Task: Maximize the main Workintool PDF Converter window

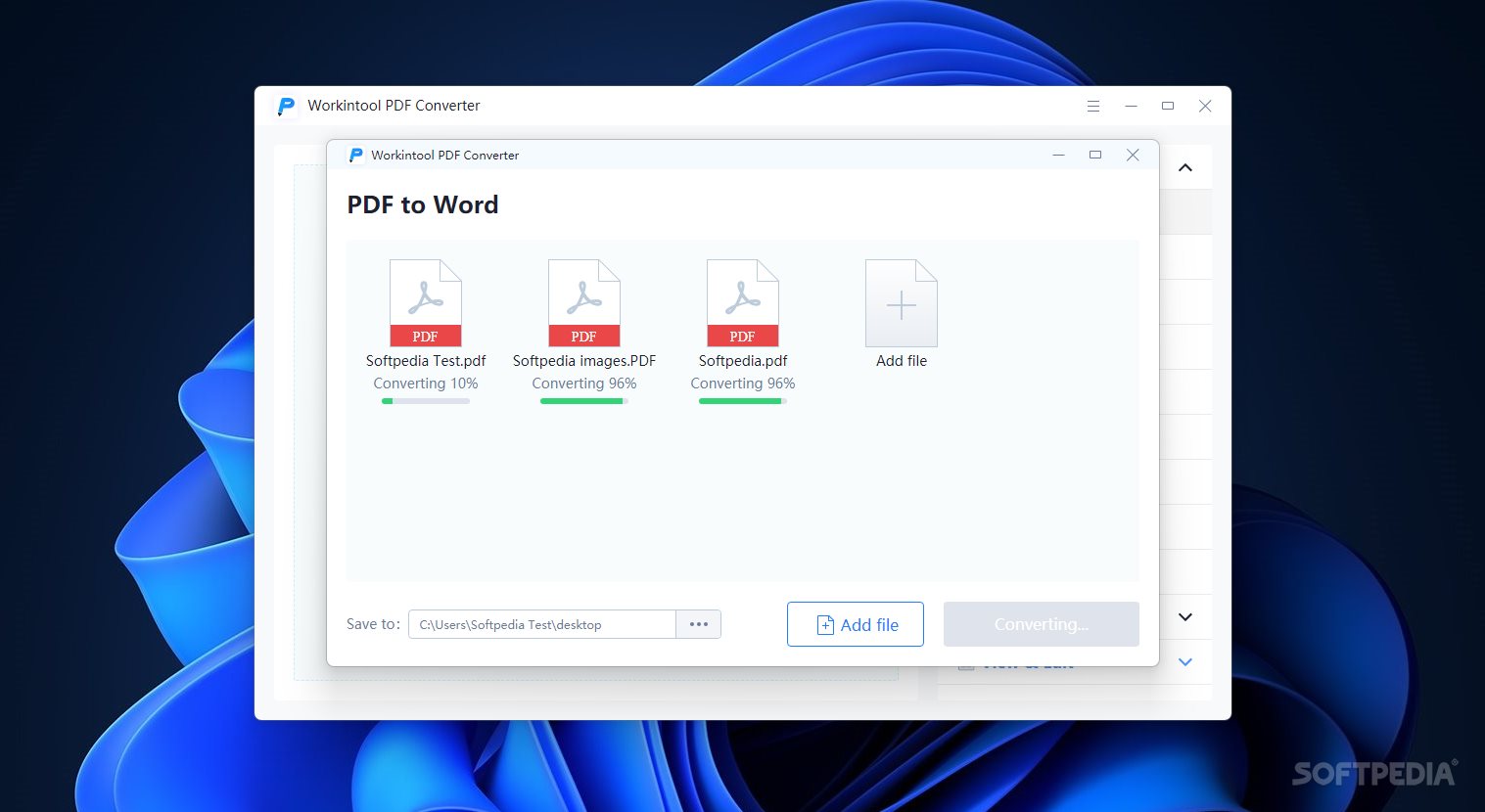Action: pyautogui.click(x=1168, y=106)
